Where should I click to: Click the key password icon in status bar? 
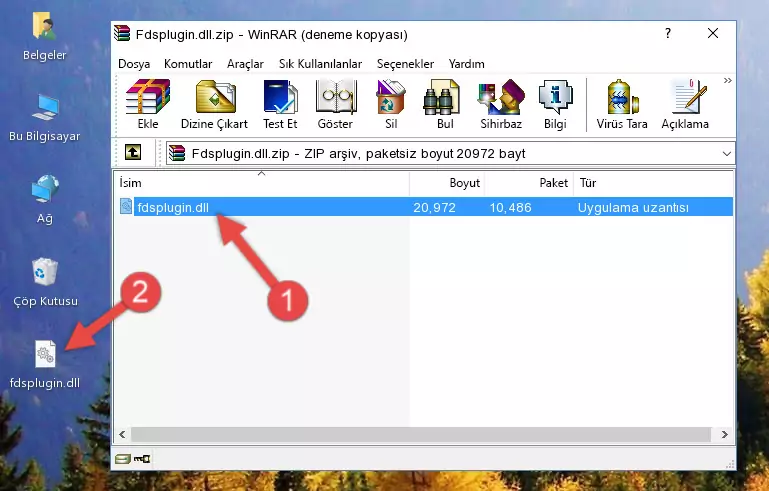coord(142,459)
